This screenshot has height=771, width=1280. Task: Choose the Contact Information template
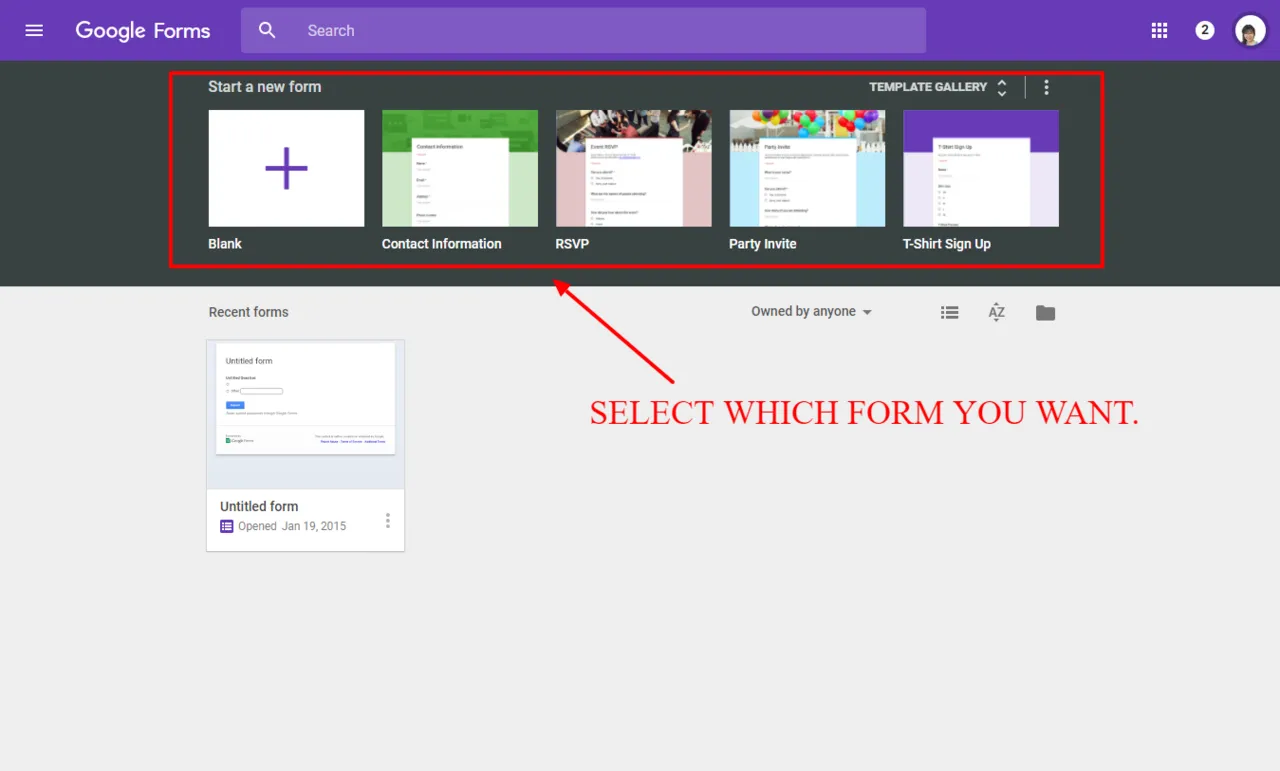click(x=460, y=168)
